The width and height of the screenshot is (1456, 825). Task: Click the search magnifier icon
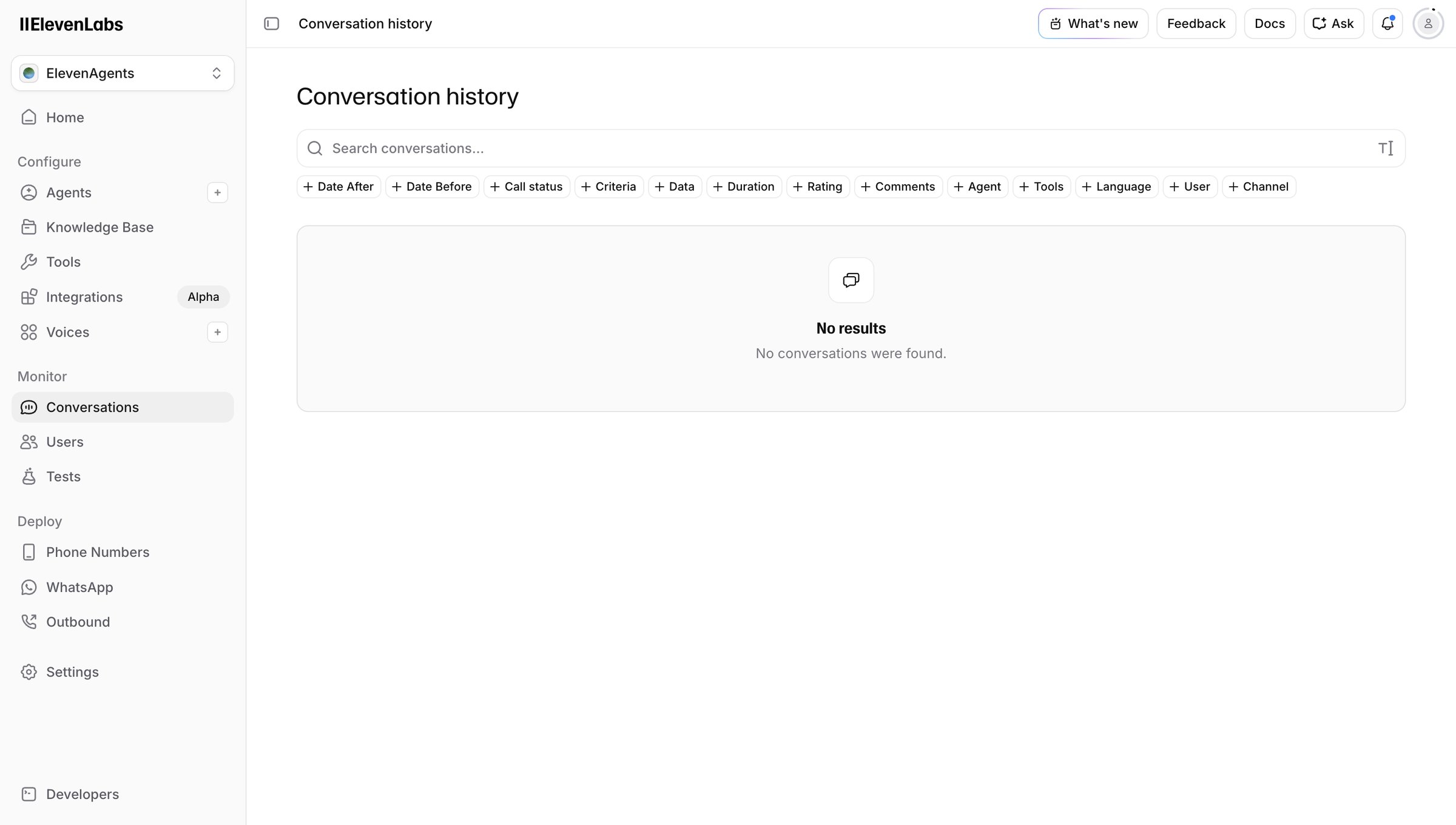(x=315, y=149)
